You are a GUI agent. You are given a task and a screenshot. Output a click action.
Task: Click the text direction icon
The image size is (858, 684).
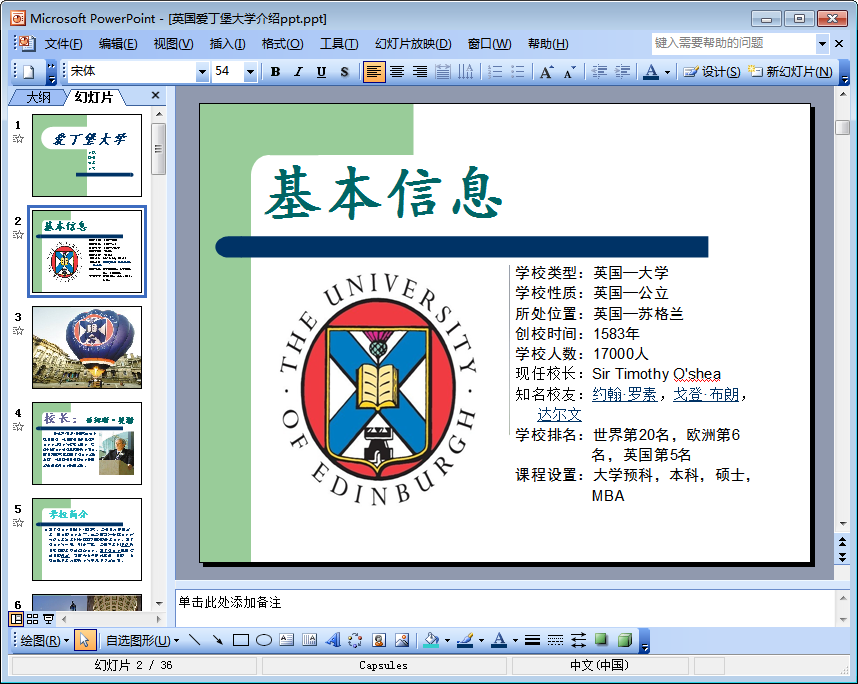pos(466,72)
